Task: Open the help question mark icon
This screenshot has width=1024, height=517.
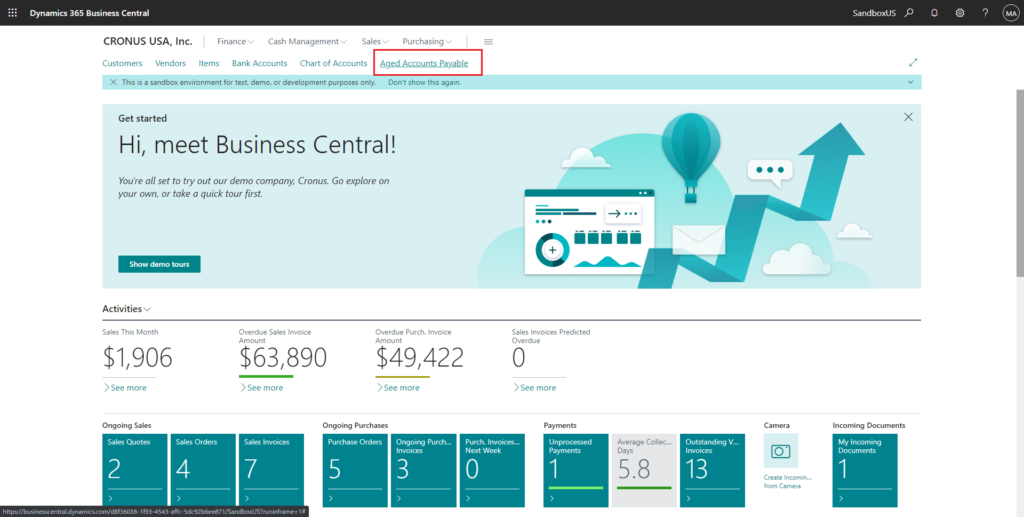Action: coord(985,12)
